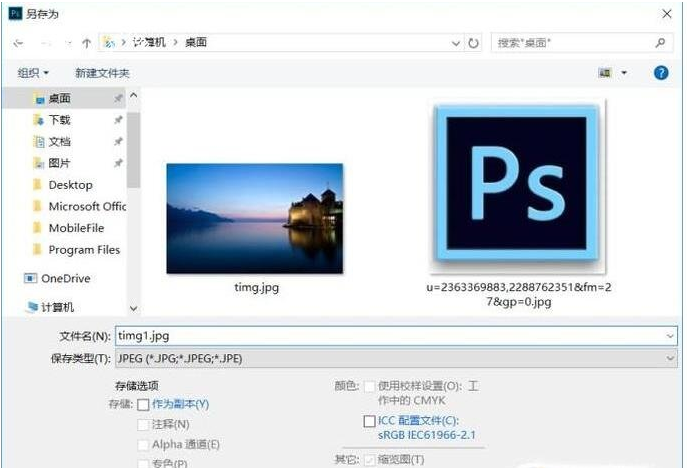Click the Back navigation arrow
The height and width of the screenshot is (468, 687).
tap(18, 43)
